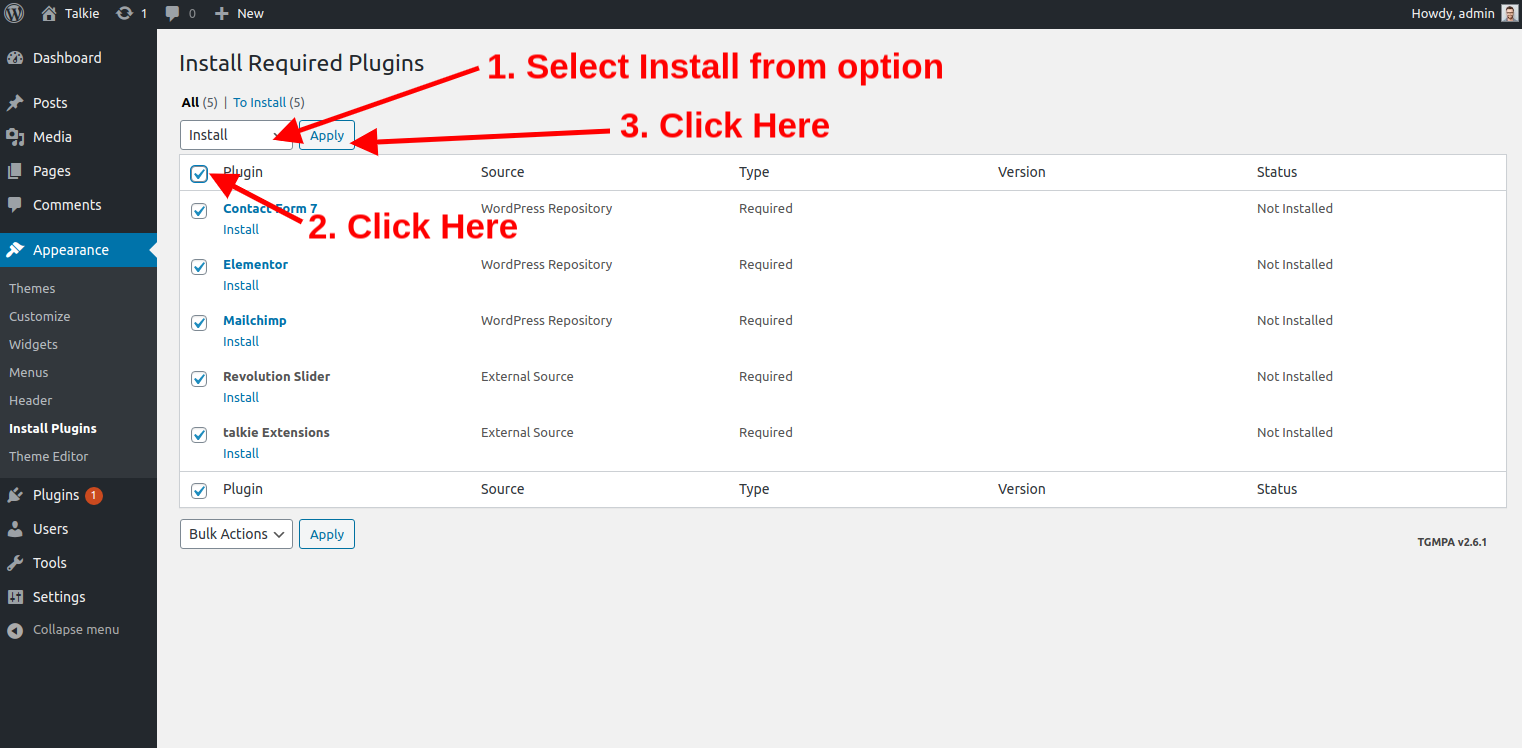
Task: Open the Mailchimp plugin link
Action: (255, 321)
